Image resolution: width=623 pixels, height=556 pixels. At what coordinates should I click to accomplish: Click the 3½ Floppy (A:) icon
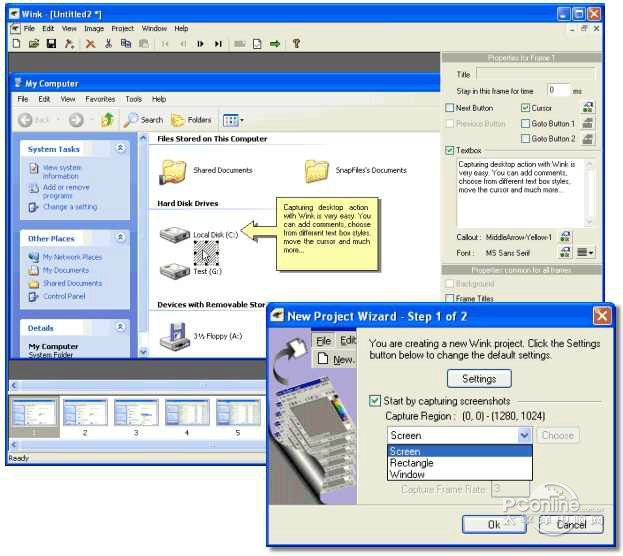(174, 336)
